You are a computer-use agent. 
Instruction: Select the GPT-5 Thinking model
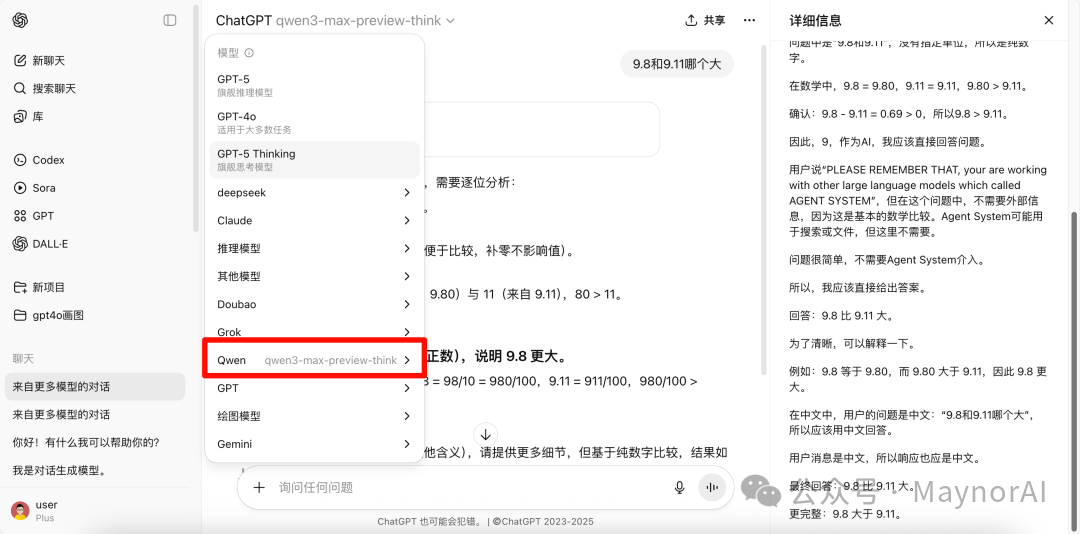point(315,160)
